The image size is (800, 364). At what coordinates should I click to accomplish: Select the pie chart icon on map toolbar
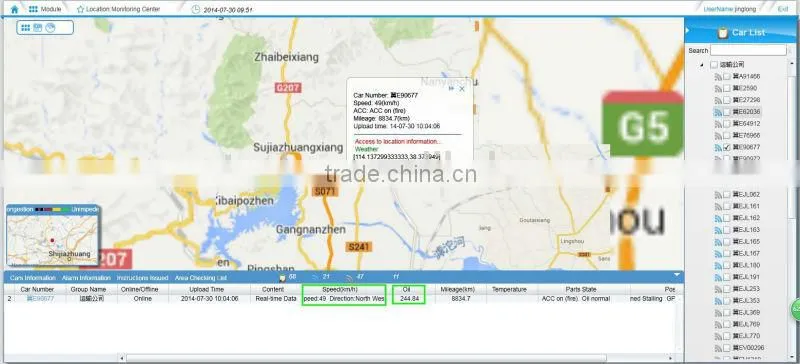pos(50,28)
